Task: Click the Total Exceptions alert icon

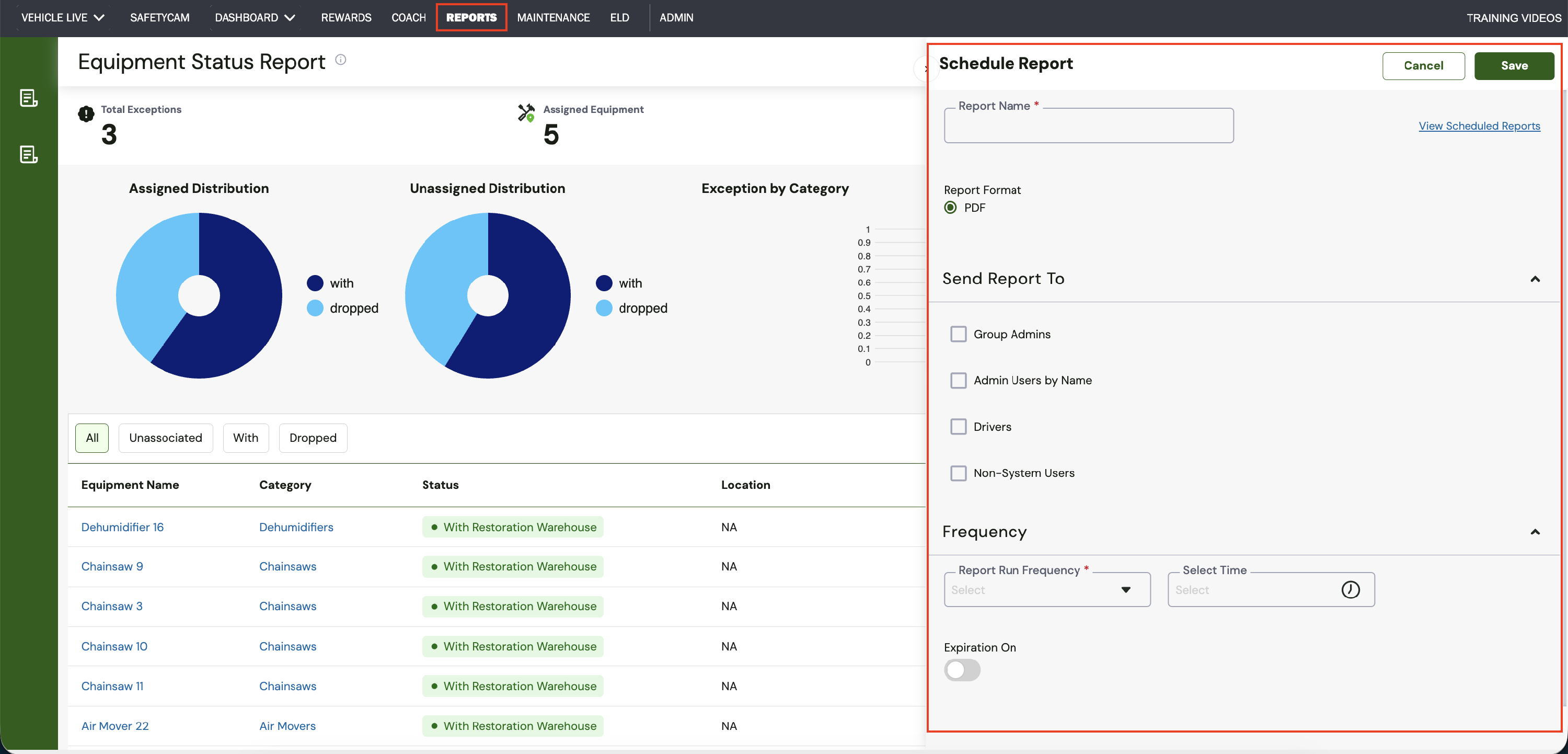Action: (86, 114)
